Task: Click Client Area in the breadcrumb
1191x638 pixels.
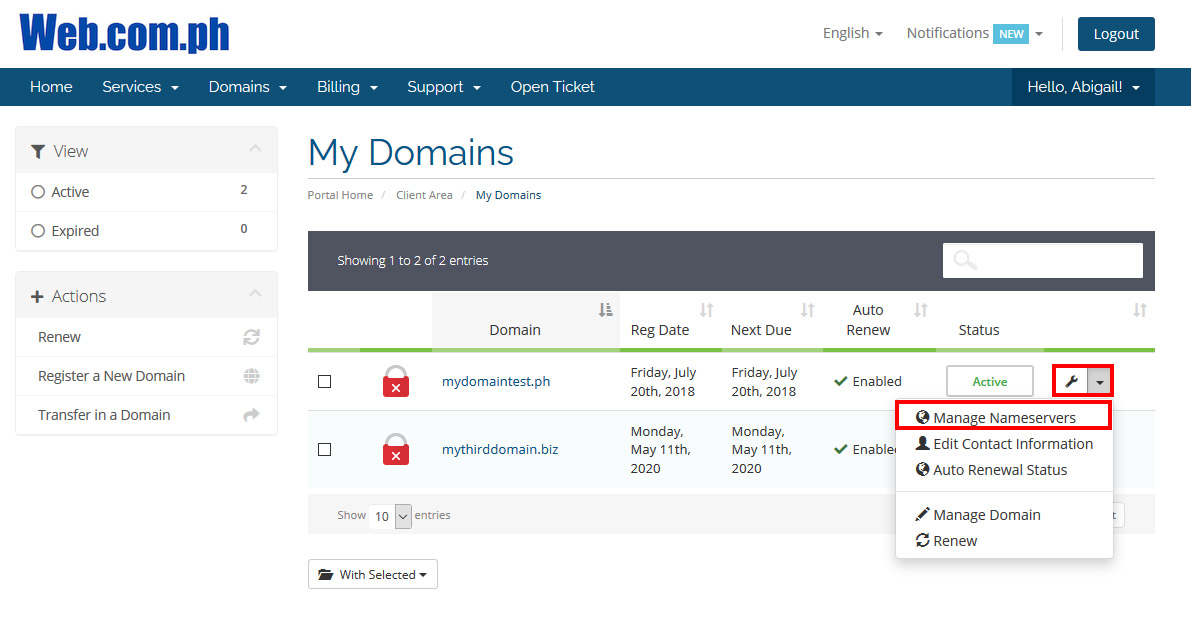Action: pyautogui.click(x=424, y=195)
